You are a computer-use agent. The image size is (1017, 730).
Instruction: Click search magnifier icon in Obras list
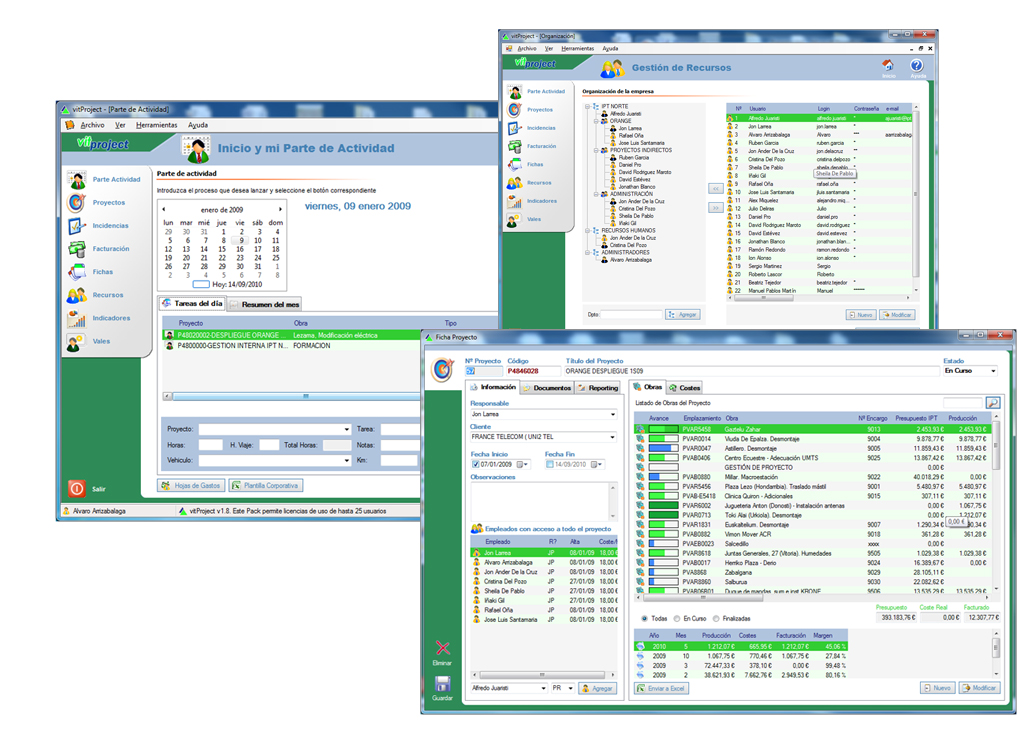(992, 403)
